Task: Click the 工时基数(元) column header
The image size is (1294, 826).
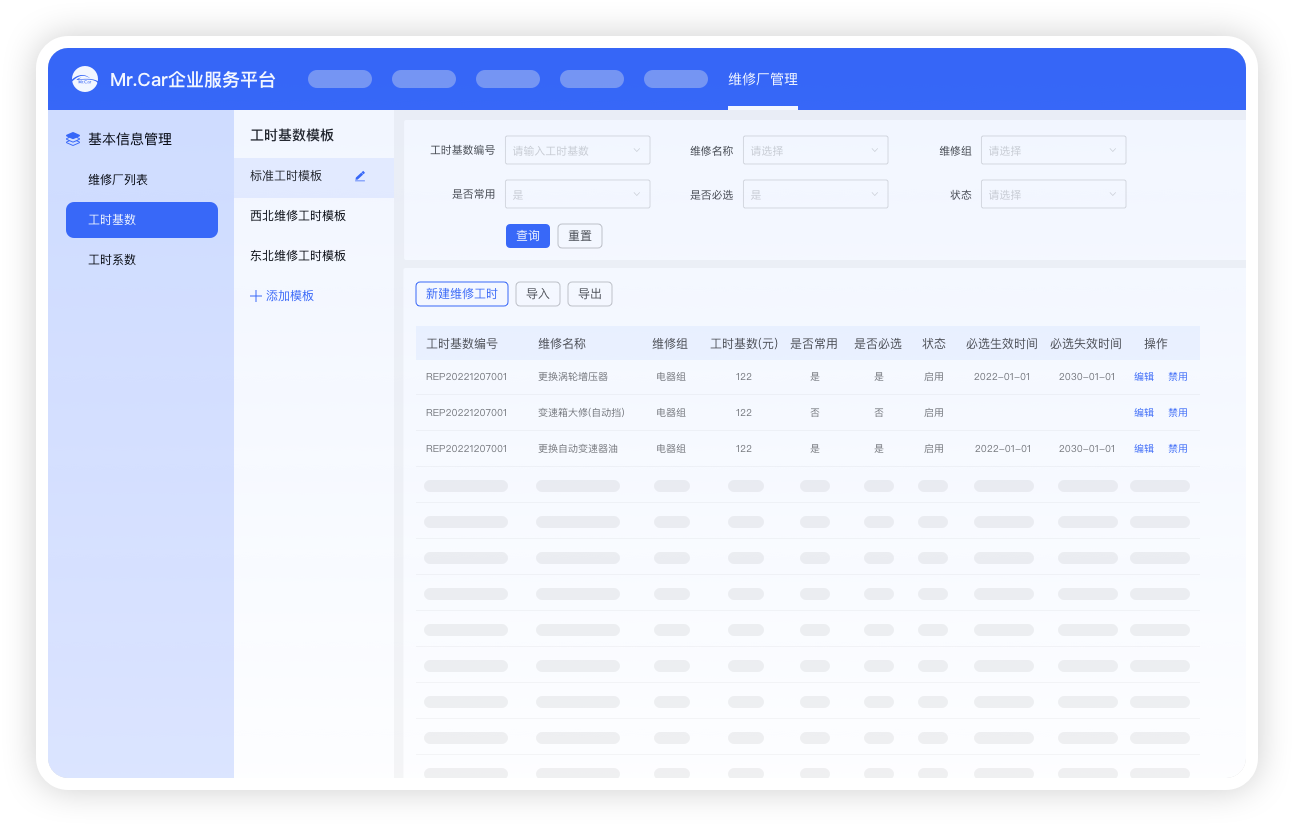Action: [x=744, y=344]
